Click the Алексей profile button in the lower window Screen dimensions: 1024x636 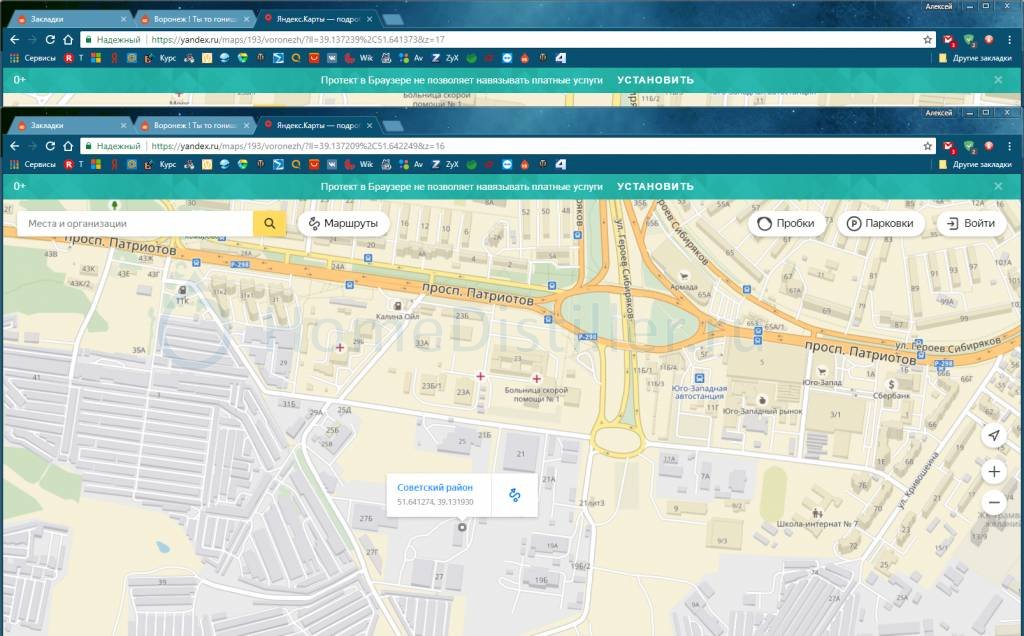[938, 113]
